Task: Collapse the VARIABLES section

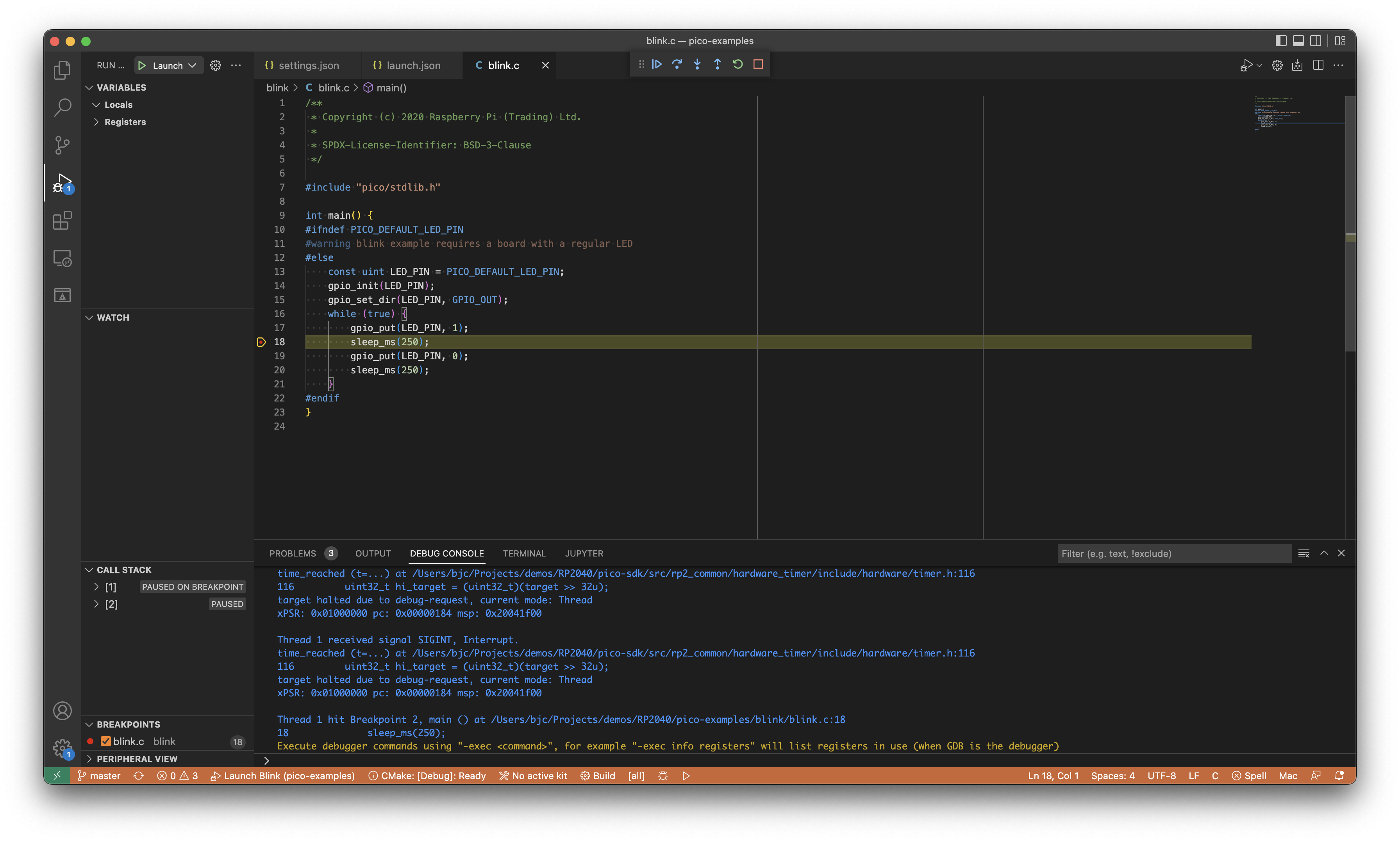Action: point(89,87)
